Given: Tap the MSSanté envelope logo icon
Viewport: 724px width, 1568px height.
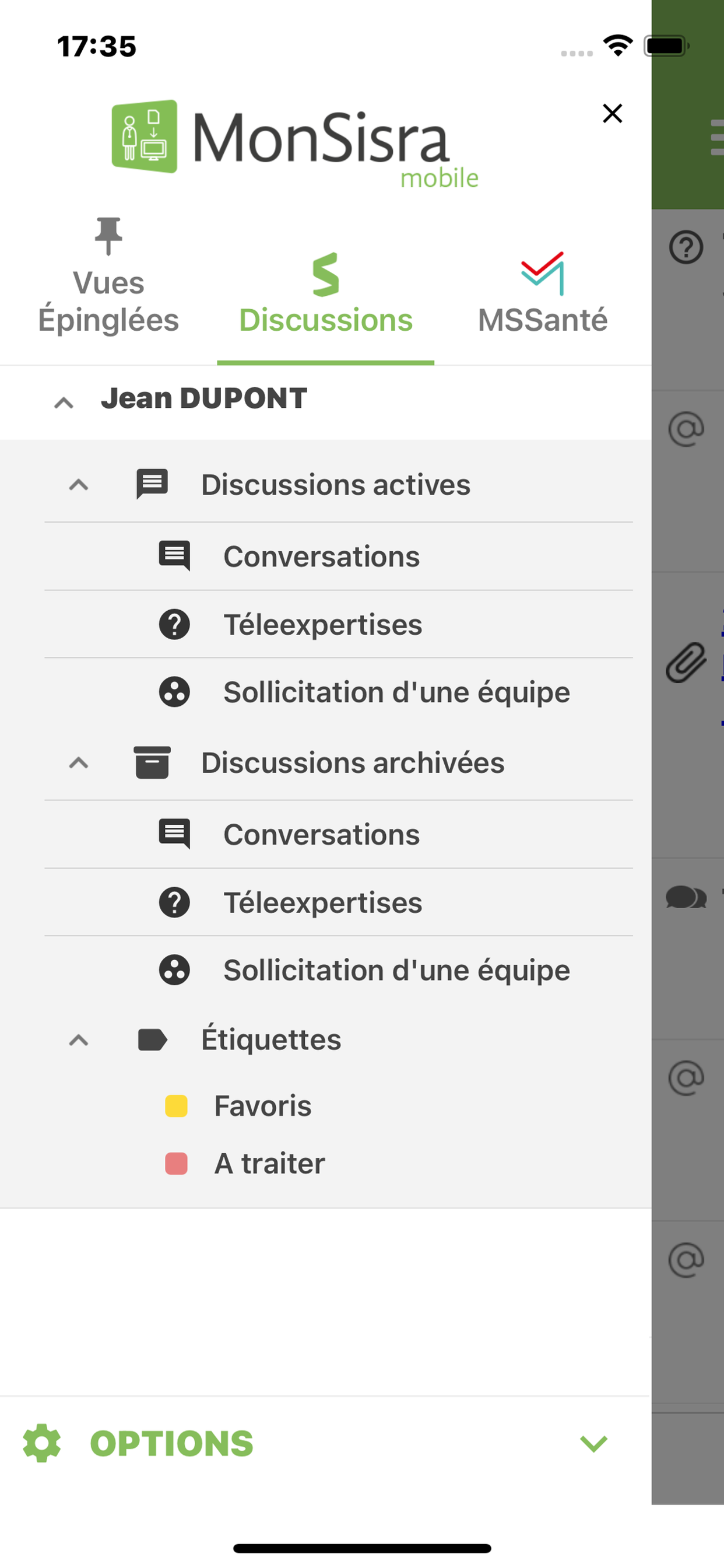Looking at the screenshot, I should pyautogui.click(x=543, y=274).
